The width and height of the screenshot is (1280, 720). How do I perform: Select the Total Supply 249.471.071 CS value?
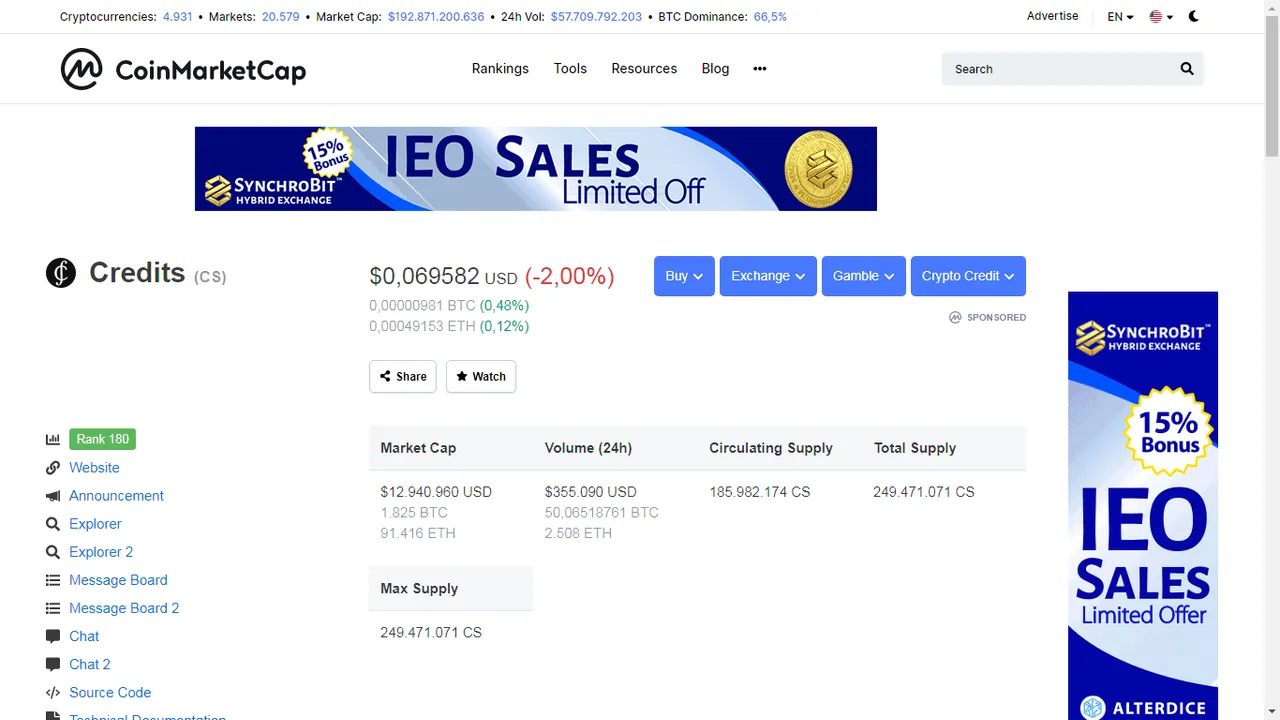pyautogui.click(x=924, y=492)
